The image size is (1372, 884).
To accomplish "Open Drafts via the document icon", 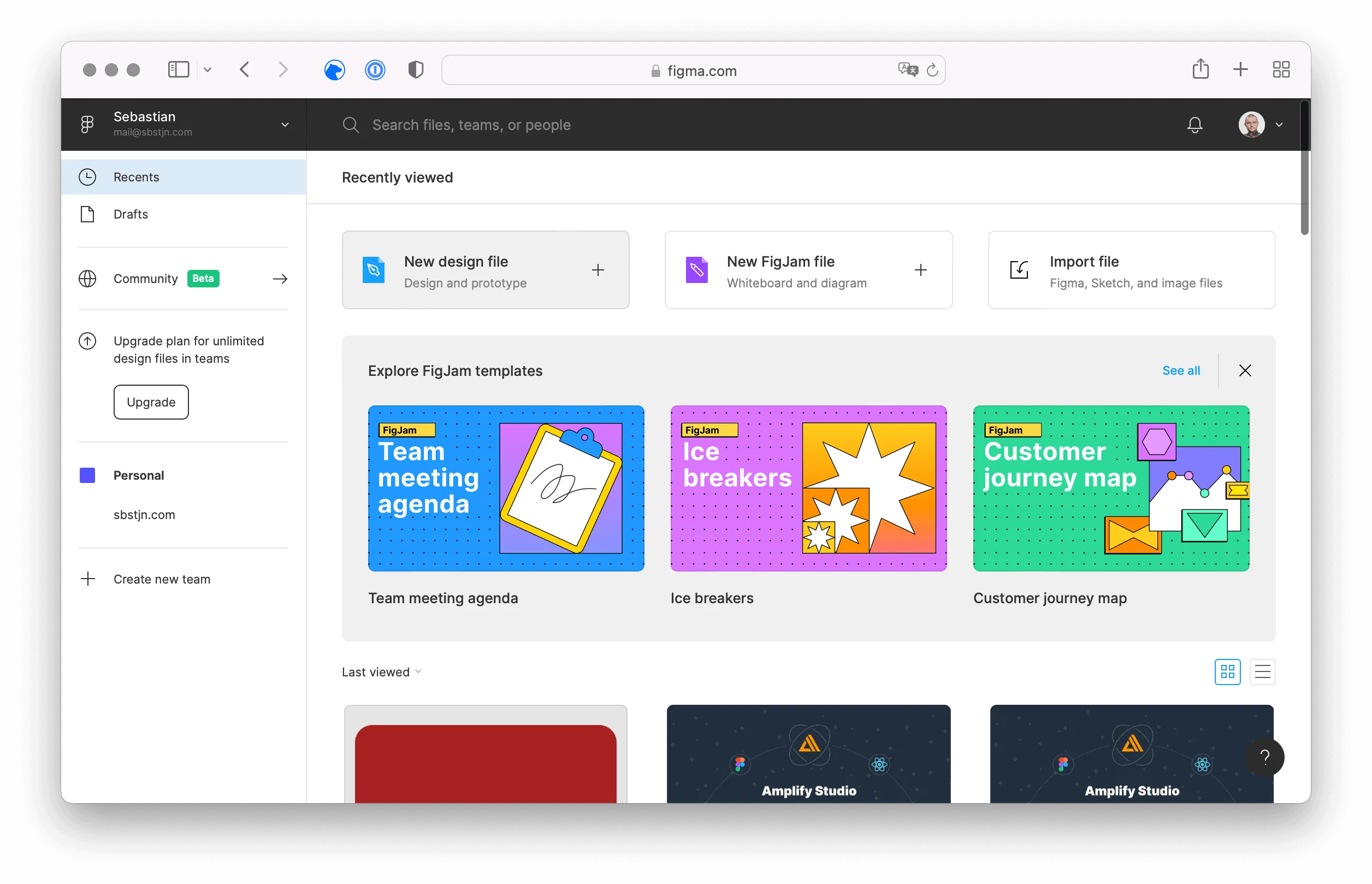I will 87,214.
